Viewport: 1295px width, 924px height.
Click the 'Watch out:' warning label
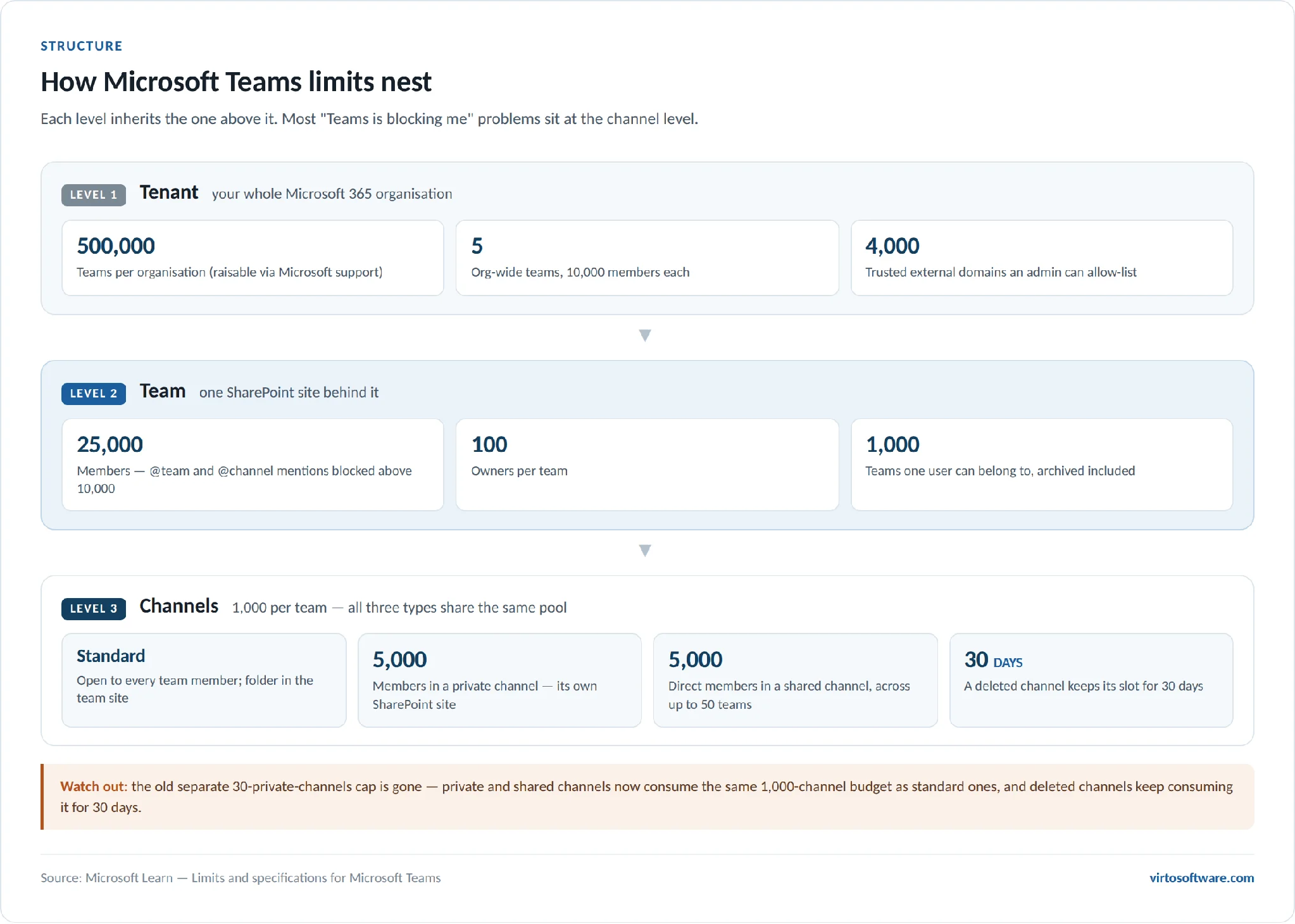coord(94,787)
